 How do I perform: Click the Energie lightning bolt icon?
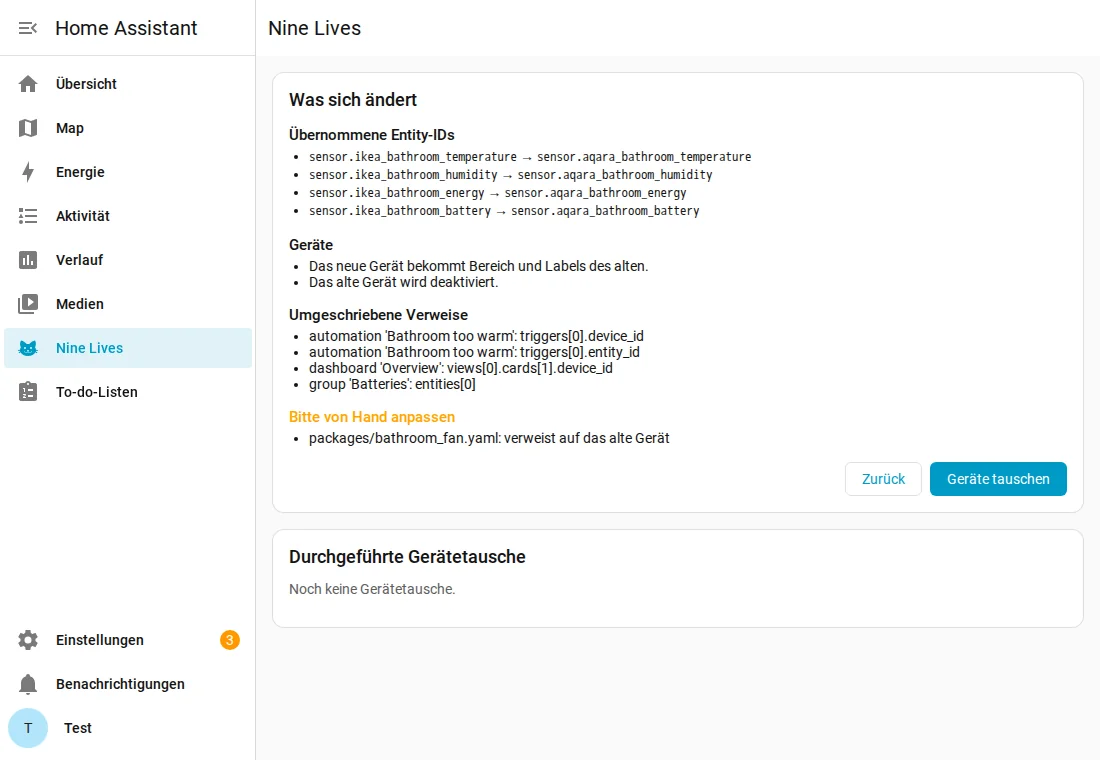pyautogui.click(x=28, y=172)
